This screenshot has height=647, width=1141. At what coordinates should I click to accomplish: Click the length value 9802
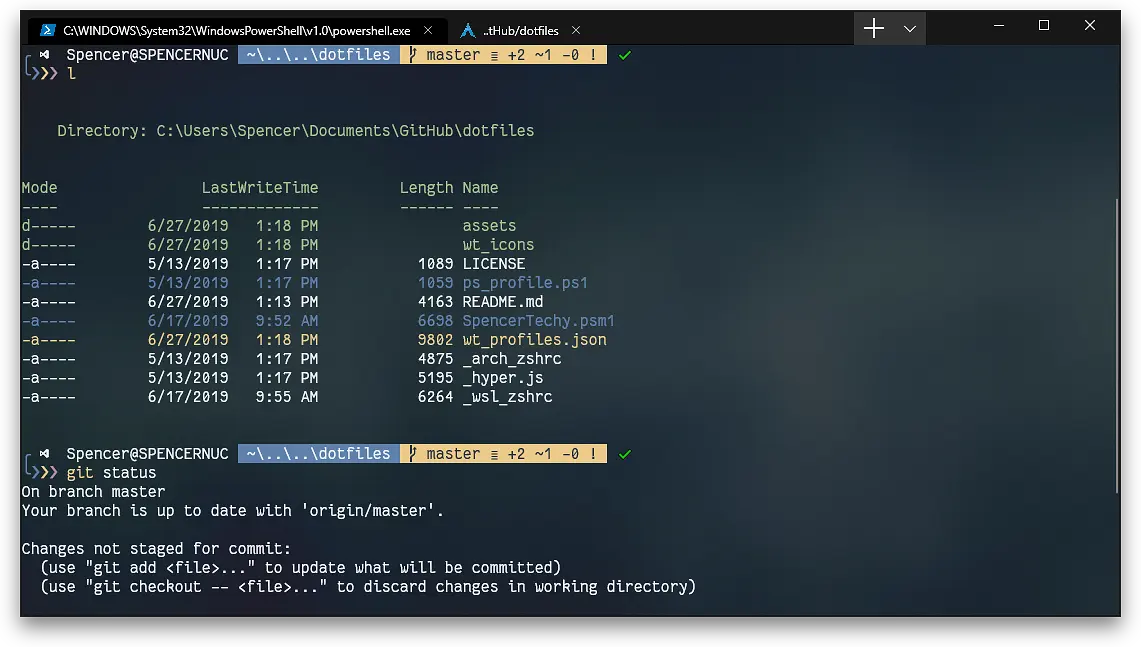coord(435,339)
